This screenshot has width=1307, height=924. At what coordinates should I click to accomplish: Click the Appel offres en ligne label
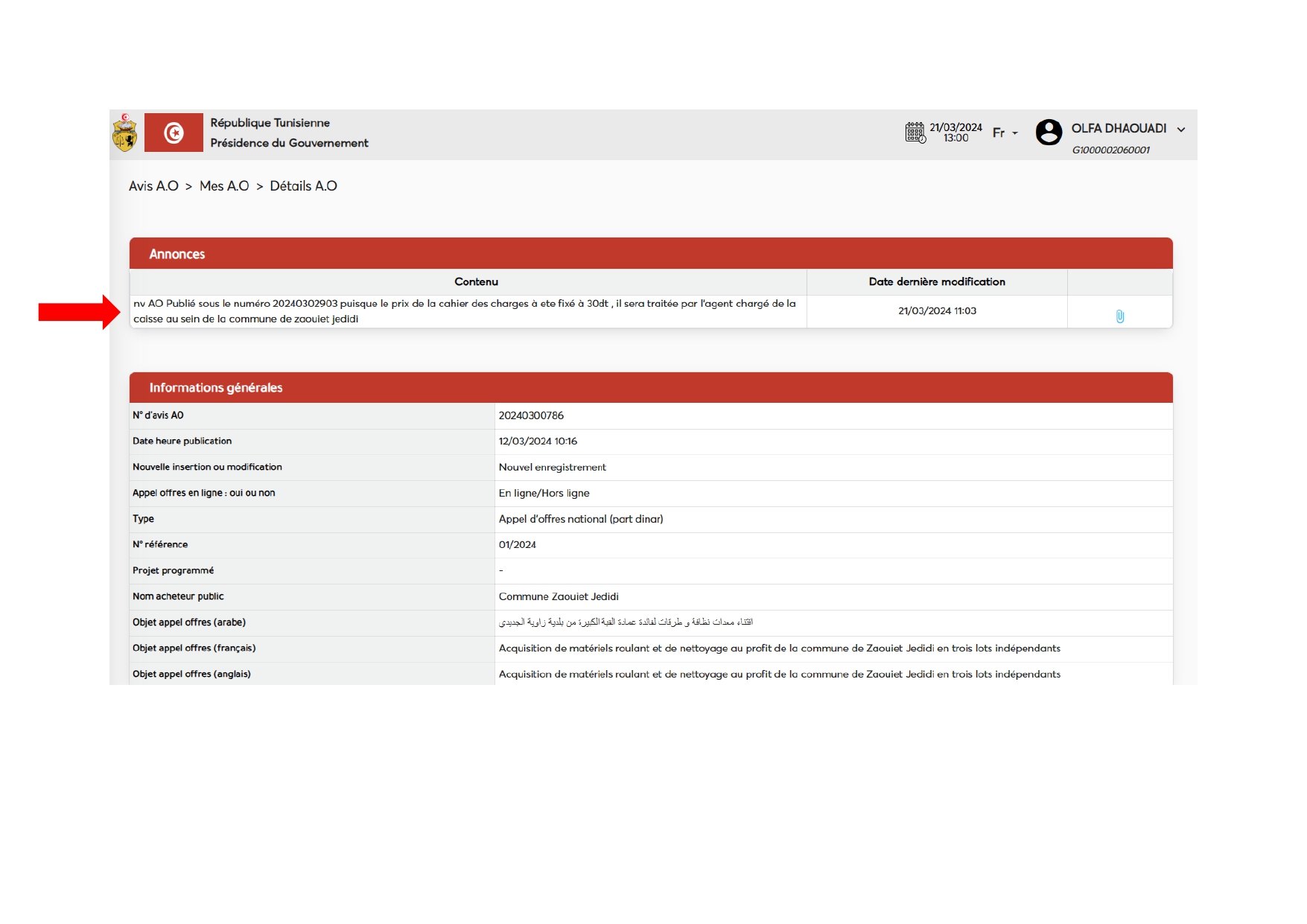203,493
